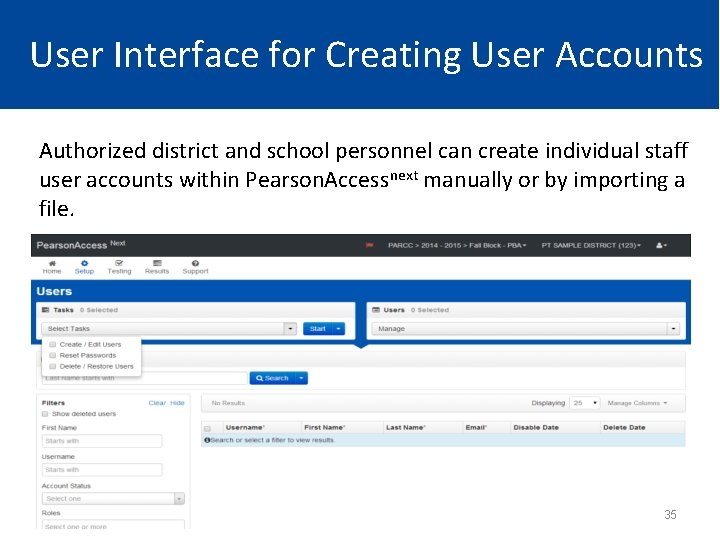The image size is (720, 540).
Task: Sort by First Name column header
Action: (325, 428)
